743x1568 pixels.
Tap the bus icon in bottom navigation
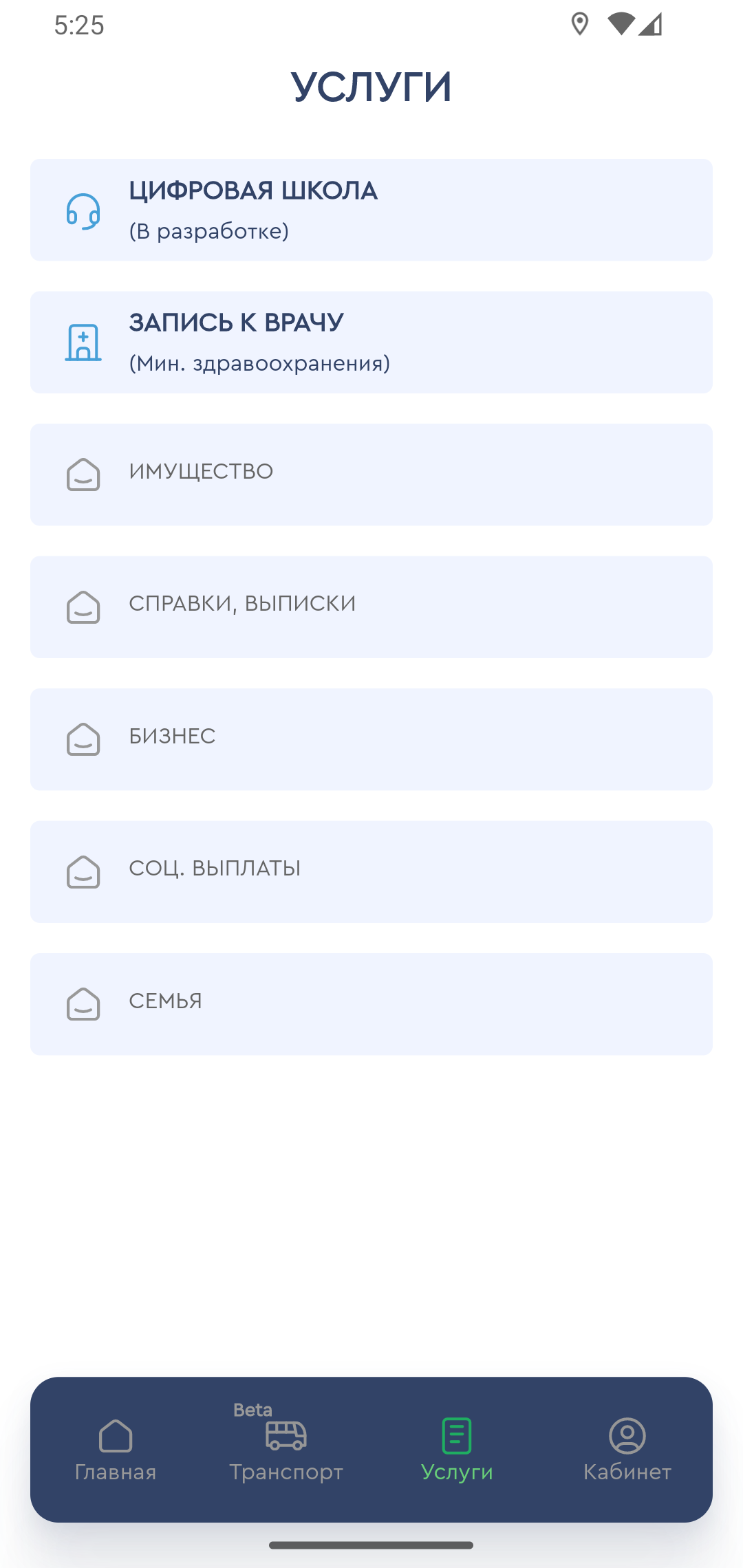(x=286, y=1435)
